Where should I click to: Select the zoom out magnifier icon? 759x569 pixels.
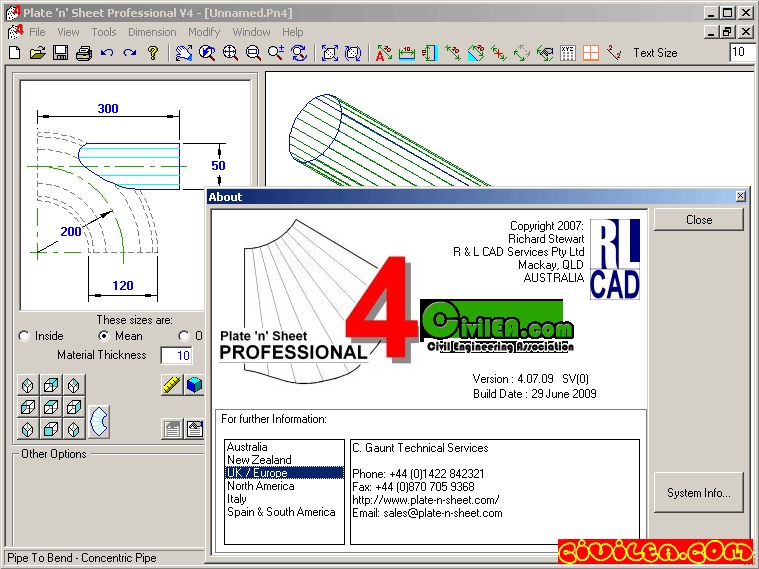(253, 52)
